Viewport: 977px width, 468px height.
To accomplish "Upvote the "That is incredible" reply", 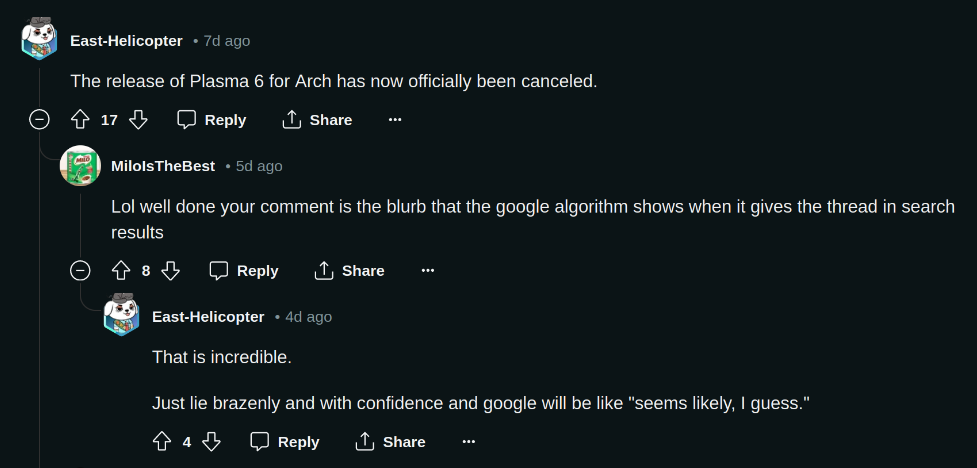I will [162, 441].
